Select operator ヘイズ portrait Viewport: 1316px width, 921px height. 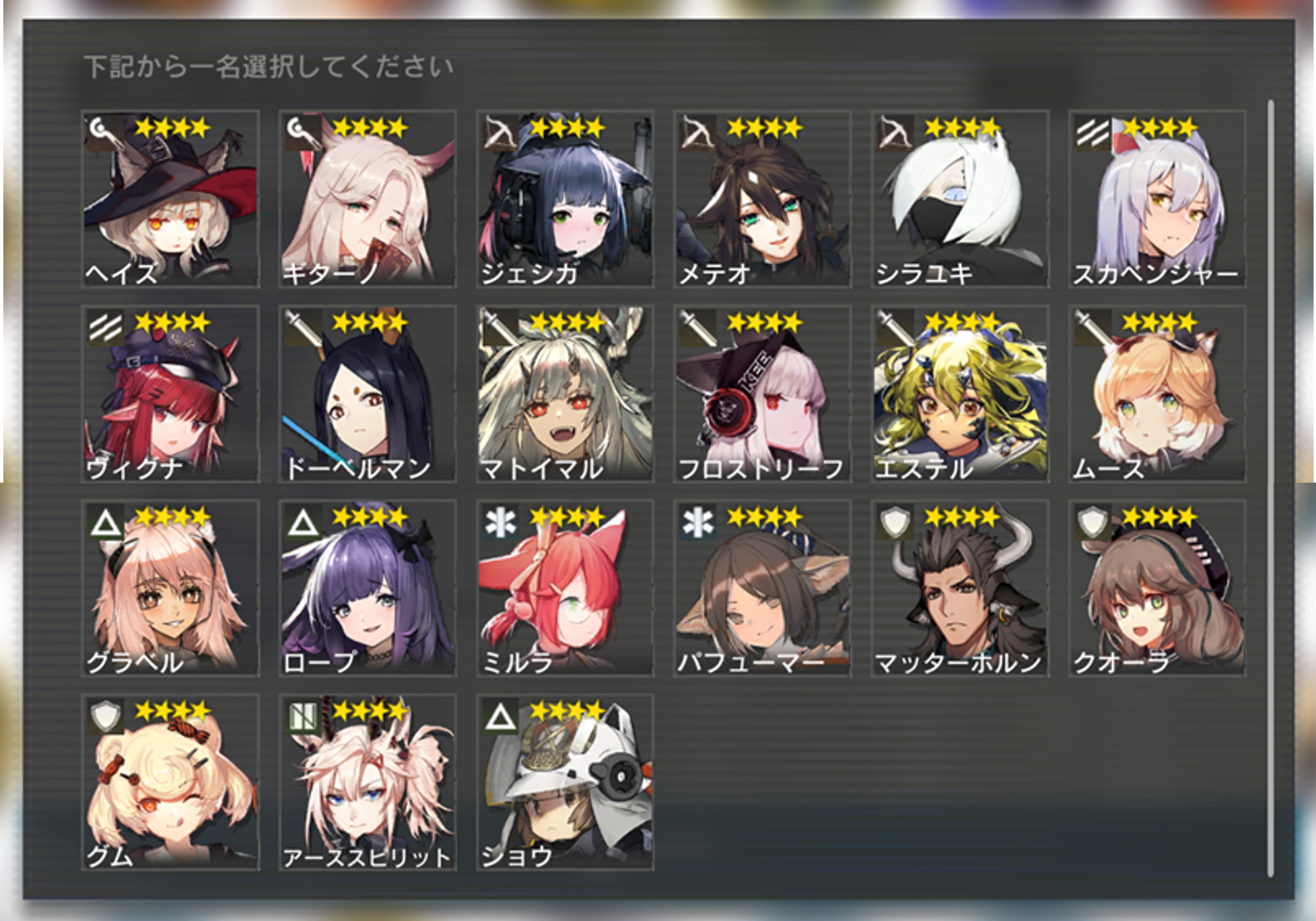pos(170,199)
